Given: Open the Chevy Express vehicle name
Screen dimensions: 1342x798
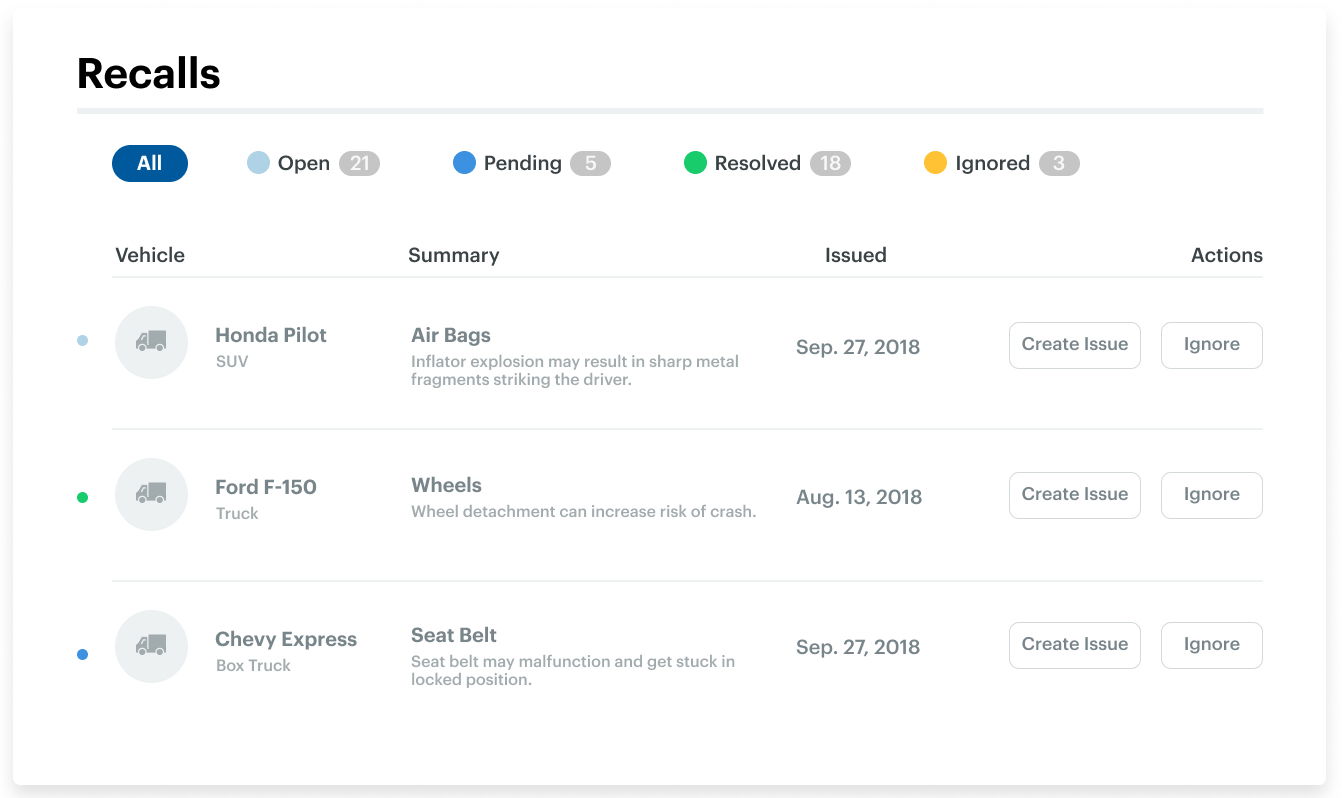Looking at the screenshot, I should (286, 639).
